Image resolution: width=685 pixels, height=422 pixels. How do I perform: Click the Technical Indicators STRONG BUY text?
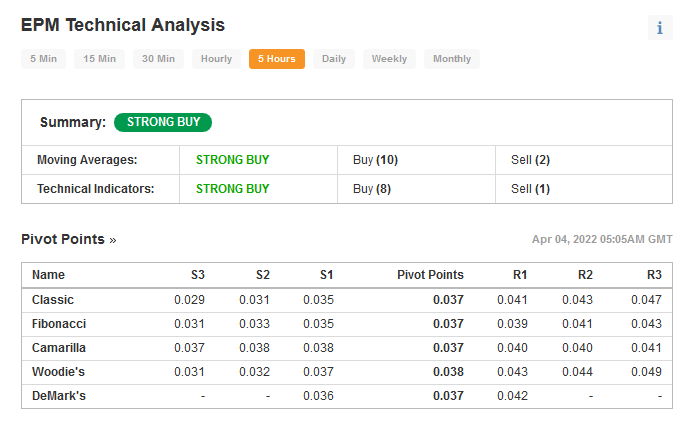pyautogui.click(x=232, y=189)
